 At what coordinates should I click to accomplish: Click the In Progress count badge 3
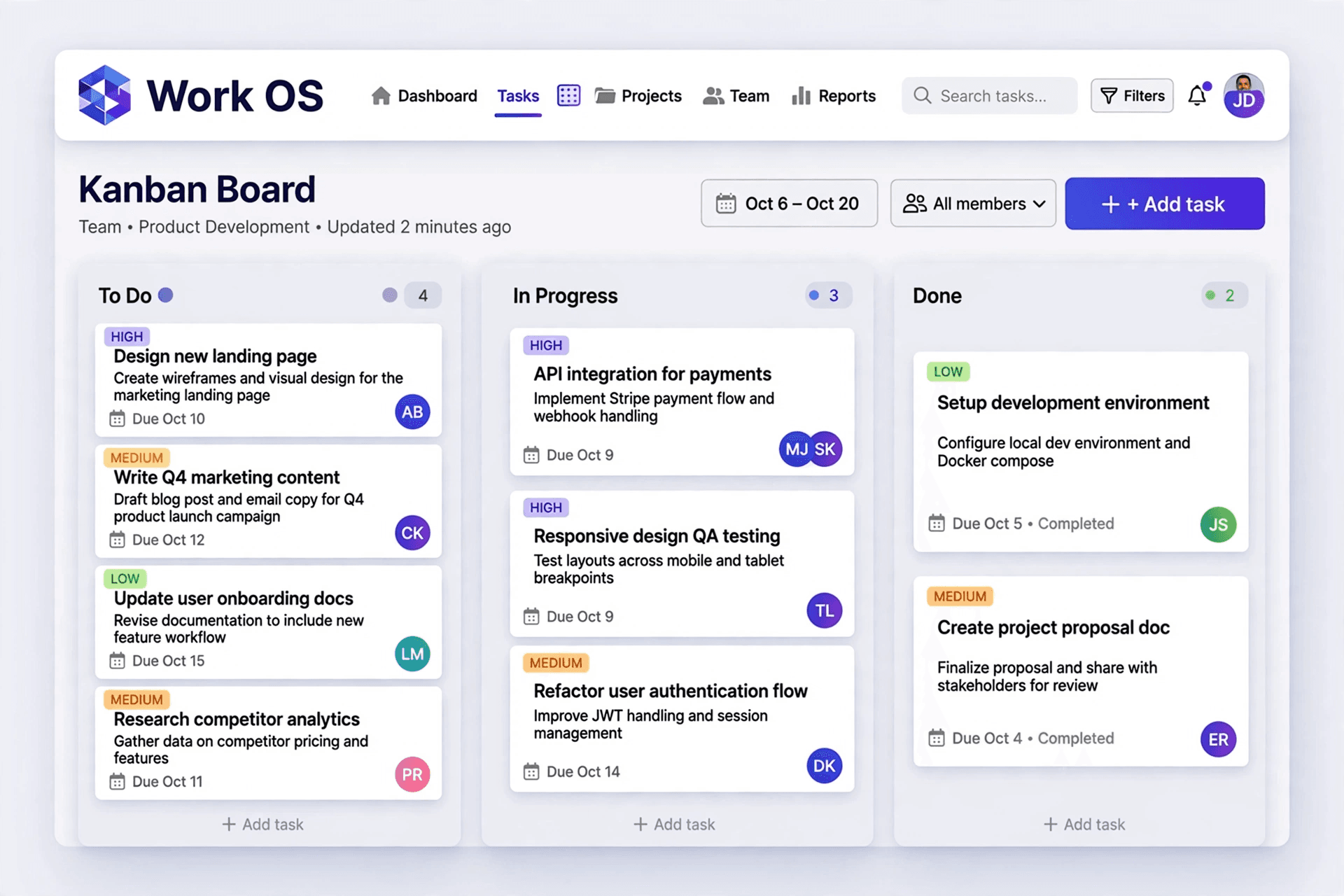[829, 295]
